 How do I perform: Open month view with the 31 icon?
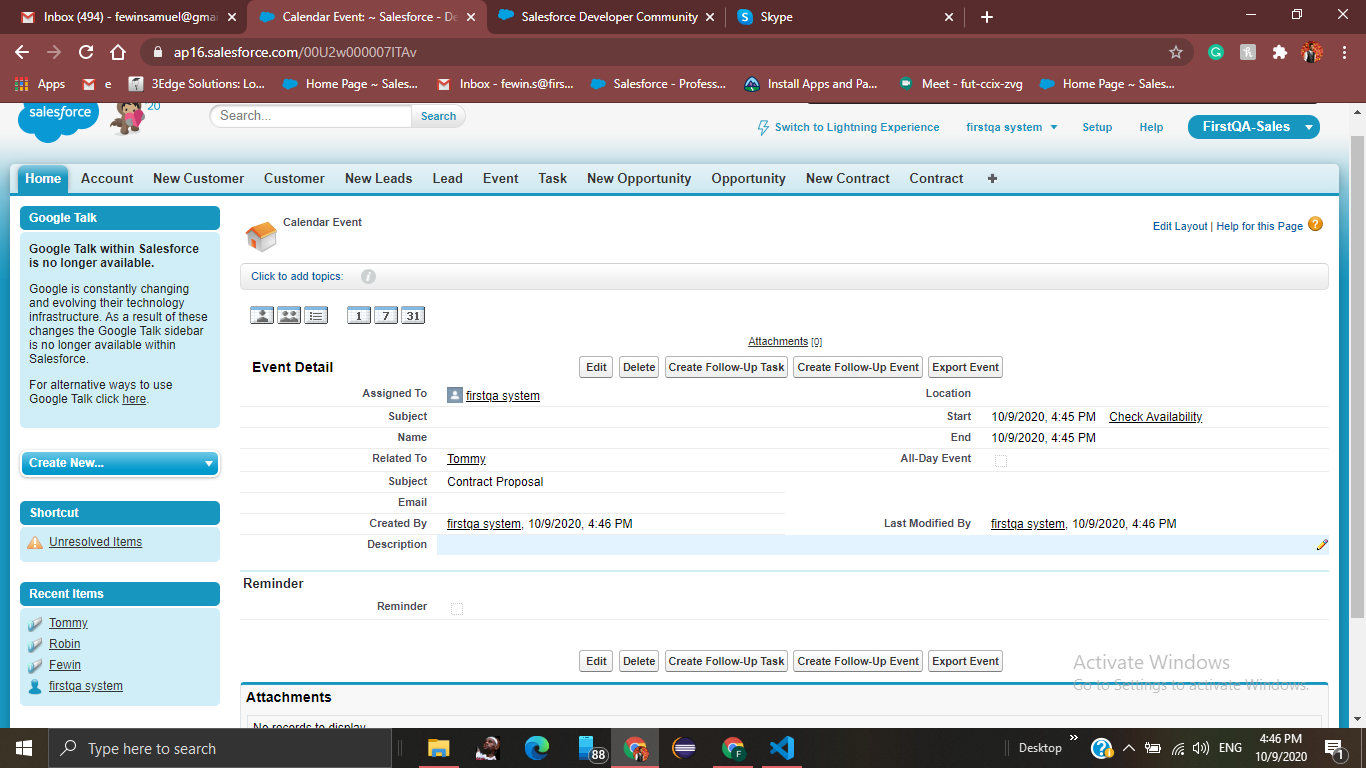(411, 314)
